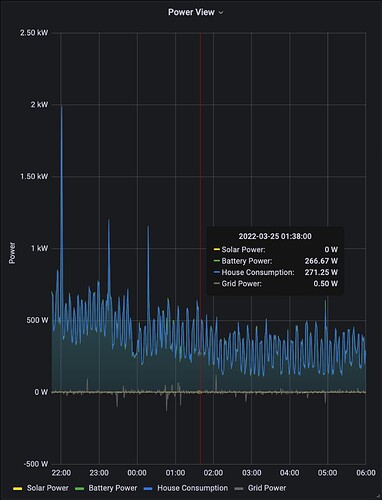This screenshot has height=500, width=382.
Task: Click the 03:00 time axis label
Action: pos(251,473)
